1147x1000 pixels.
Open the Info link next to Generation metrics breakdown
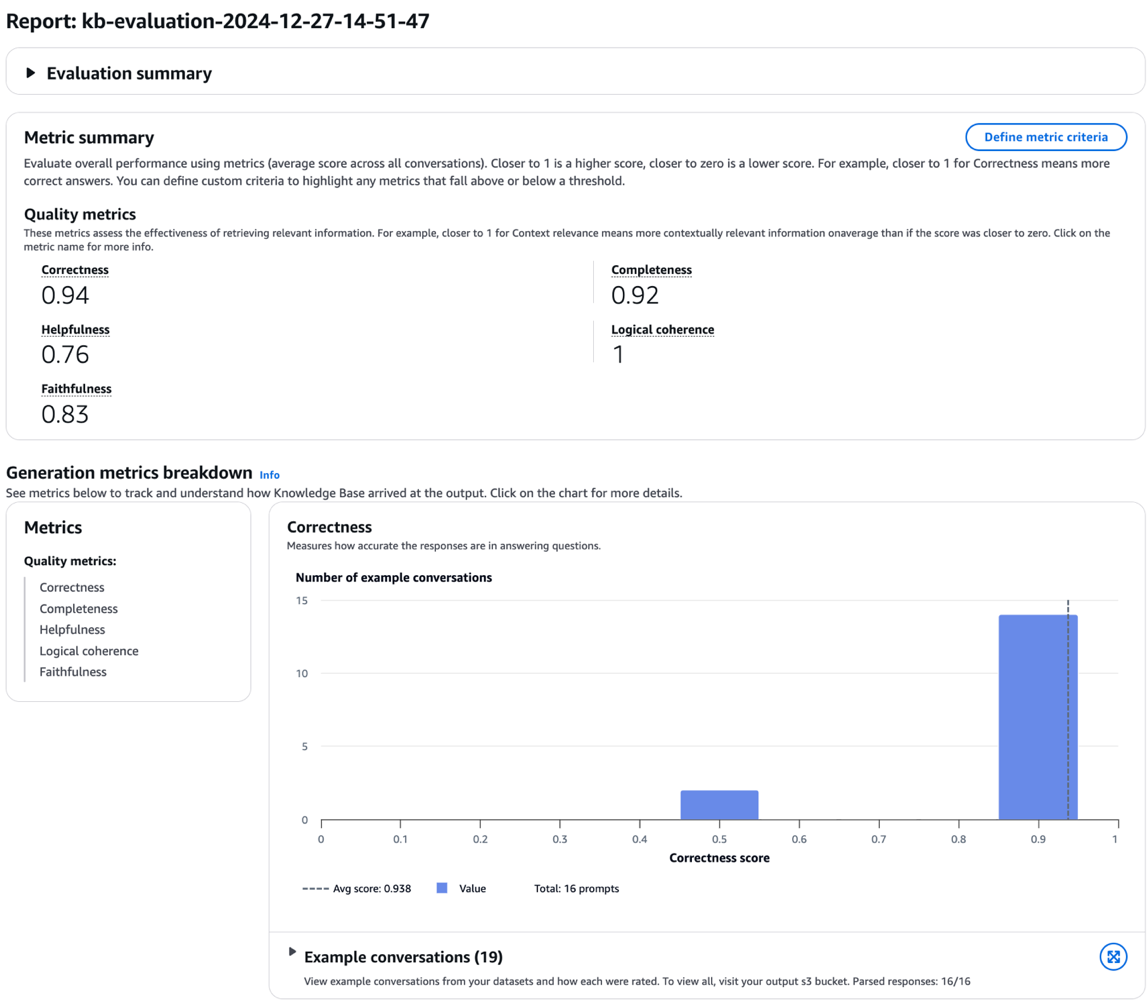tap(269, 475)
